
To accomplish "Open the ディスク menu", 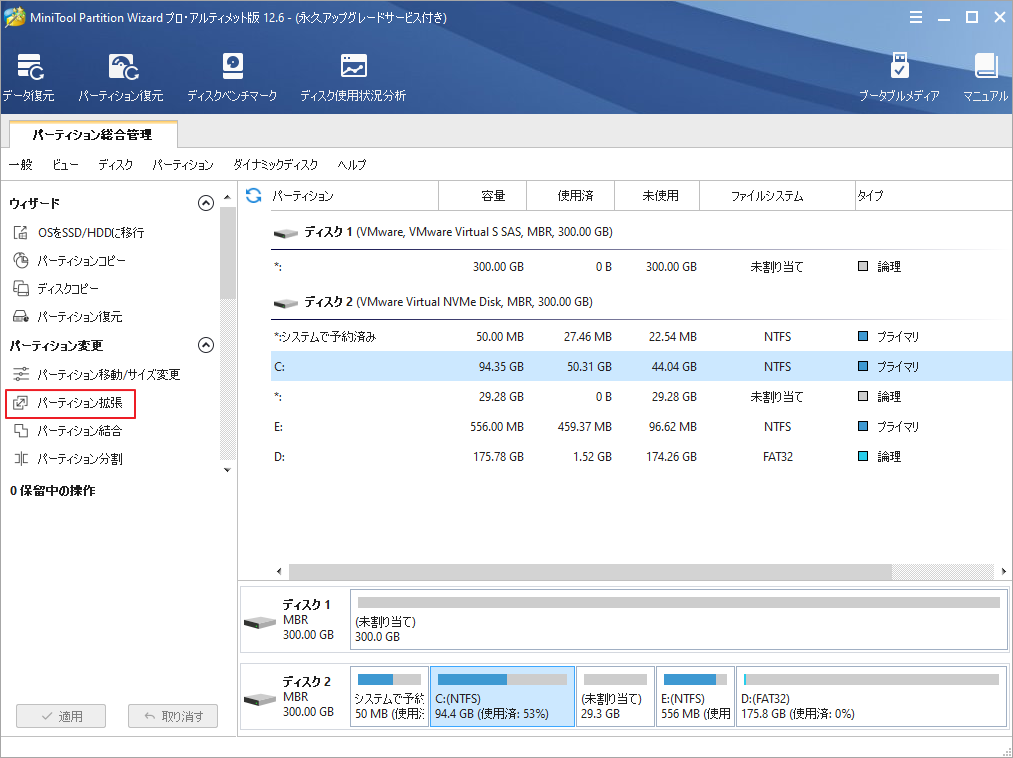I will click(x=115, y=165).
